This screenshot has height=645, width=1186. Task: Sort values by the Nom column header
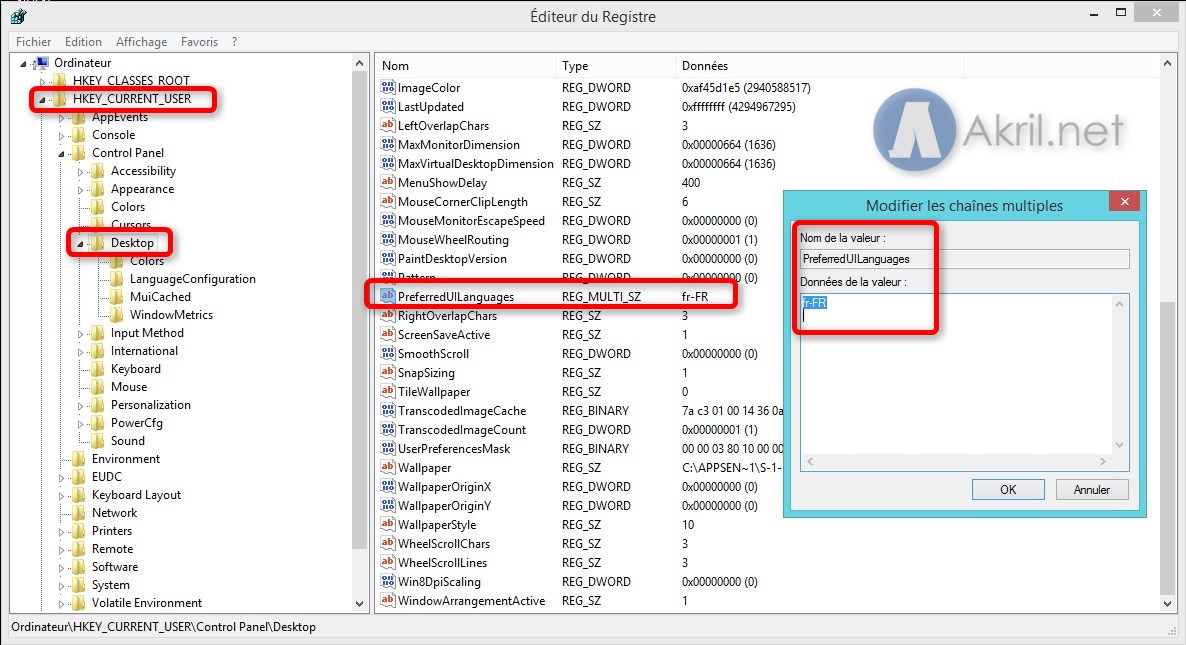466,66
